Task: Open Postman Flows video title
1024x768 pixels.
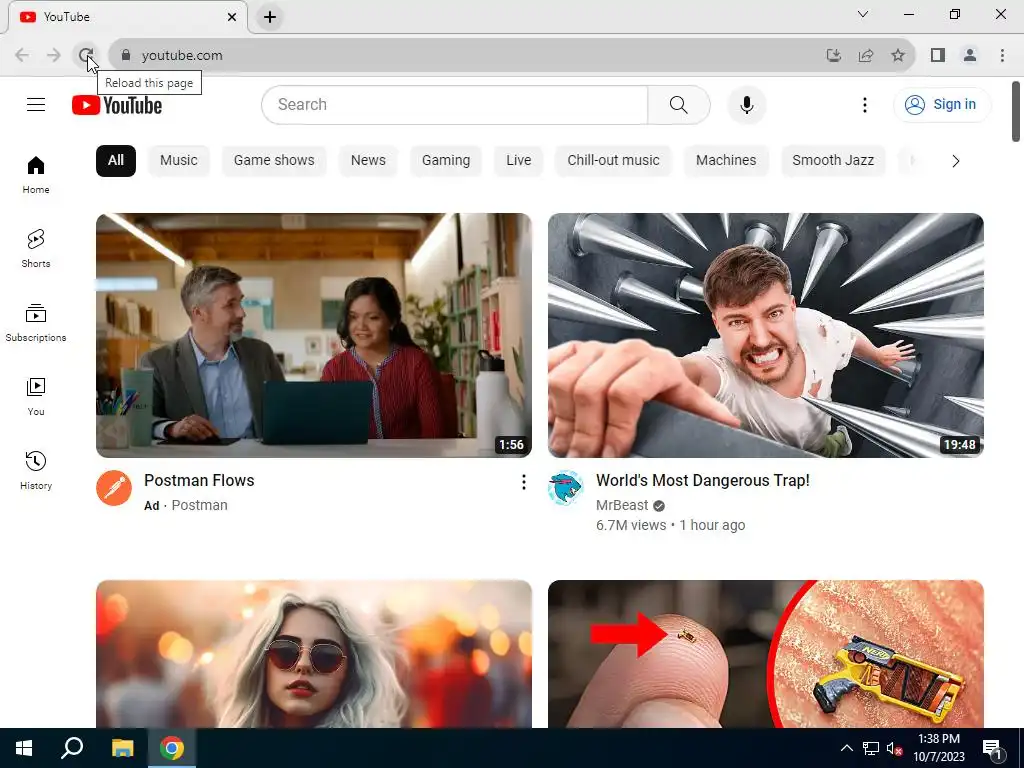Action: coord(199,481)
